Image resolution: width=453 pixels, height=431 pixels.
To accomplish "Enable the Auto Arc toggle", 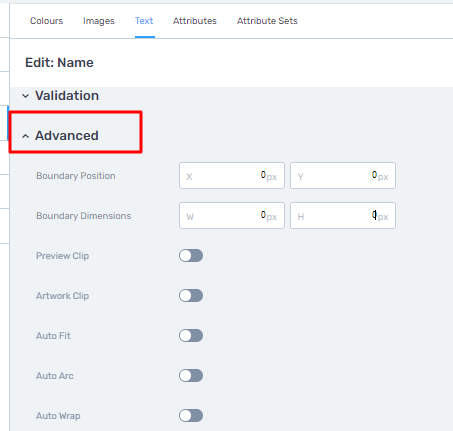I will 191,376.
